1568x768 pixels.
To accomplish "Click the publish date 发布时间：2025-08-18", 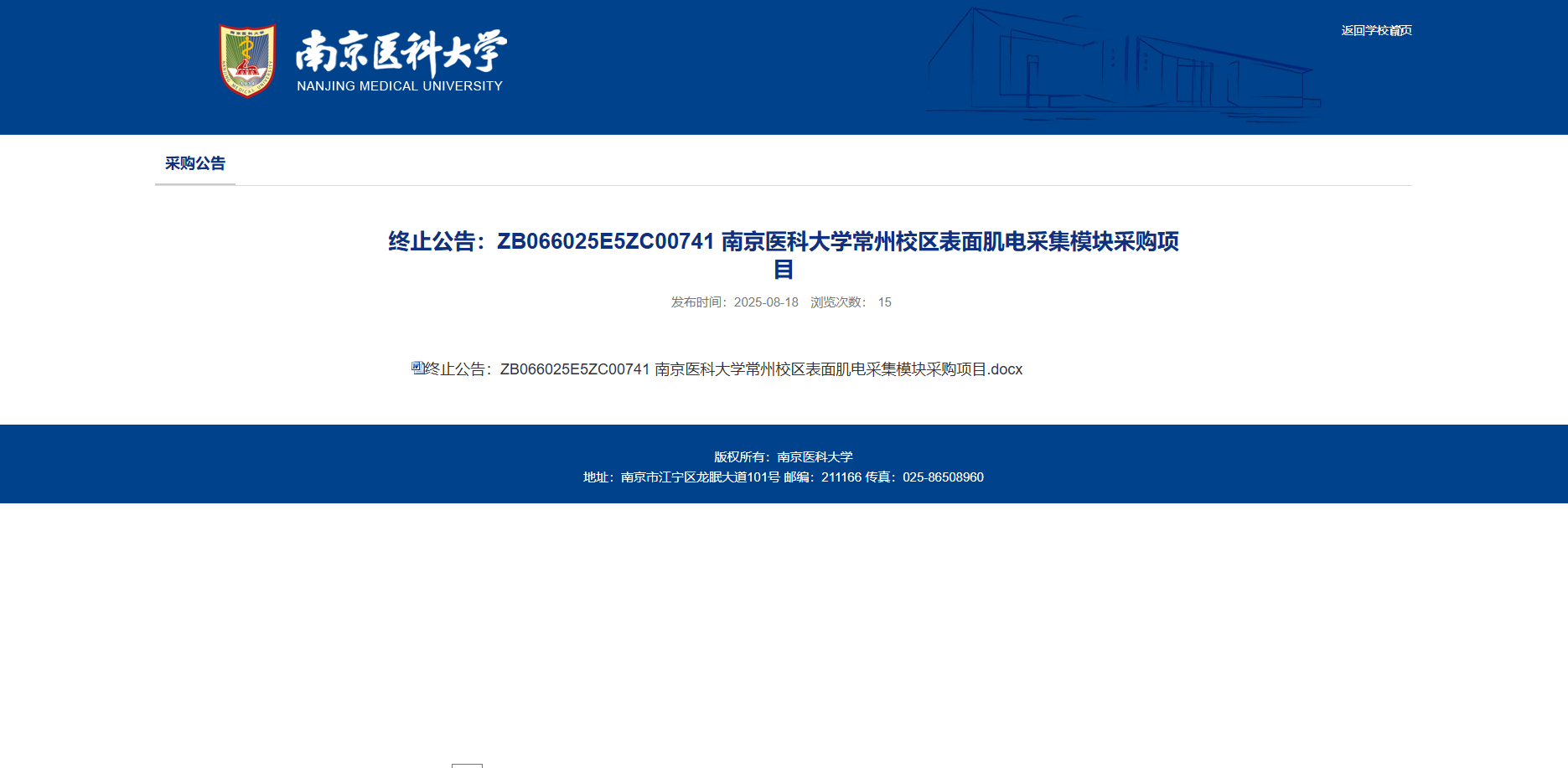I will (734, 302).
